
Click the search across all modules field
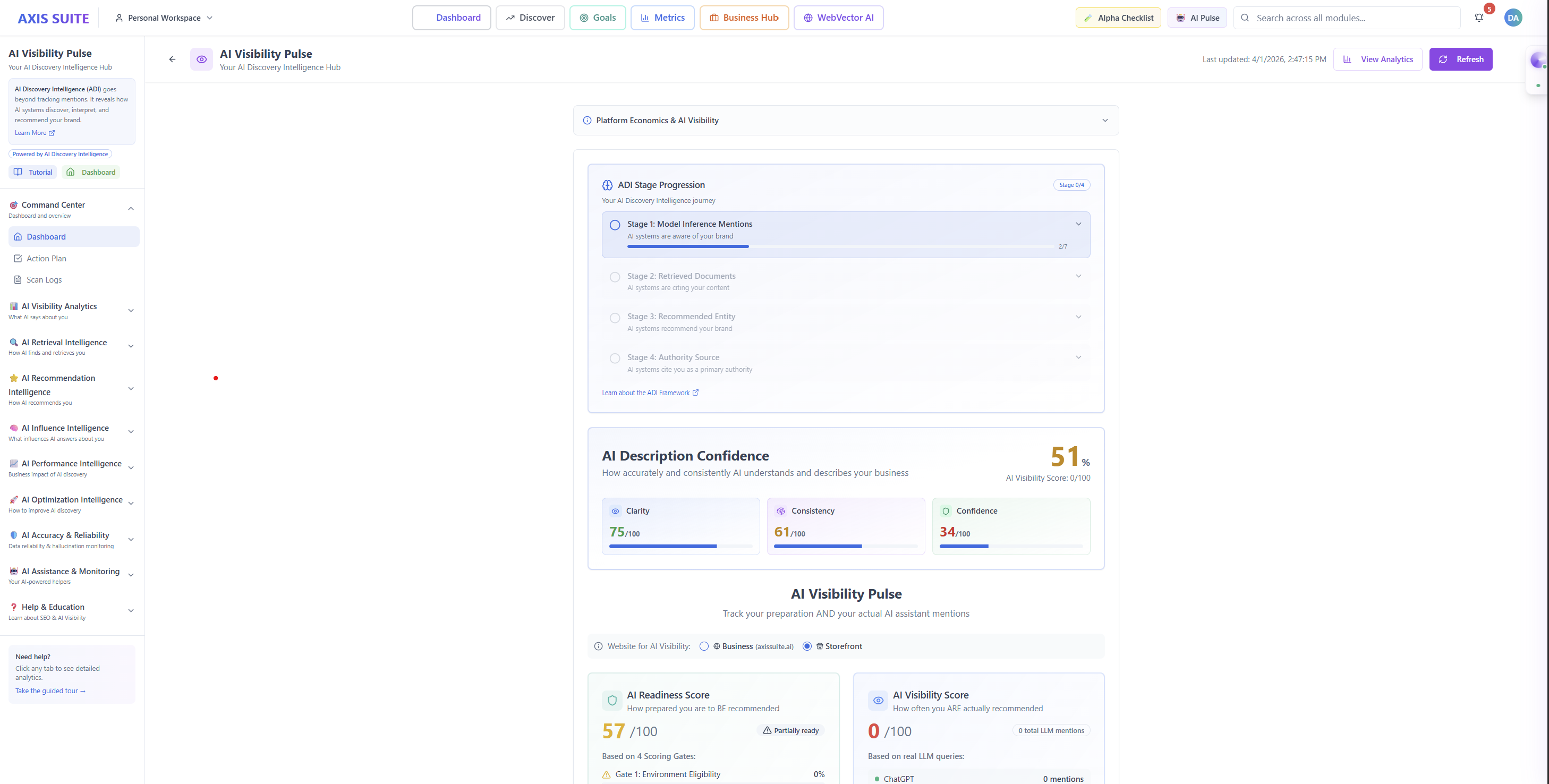coord(1347,18)
